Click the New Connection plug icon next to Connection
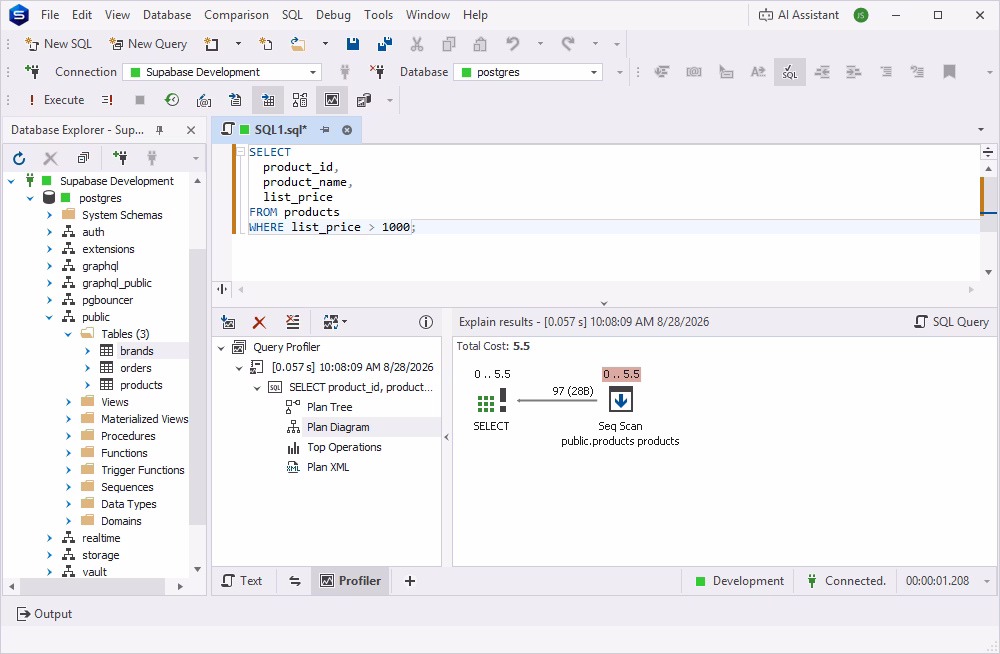 [x=32, y=72]
